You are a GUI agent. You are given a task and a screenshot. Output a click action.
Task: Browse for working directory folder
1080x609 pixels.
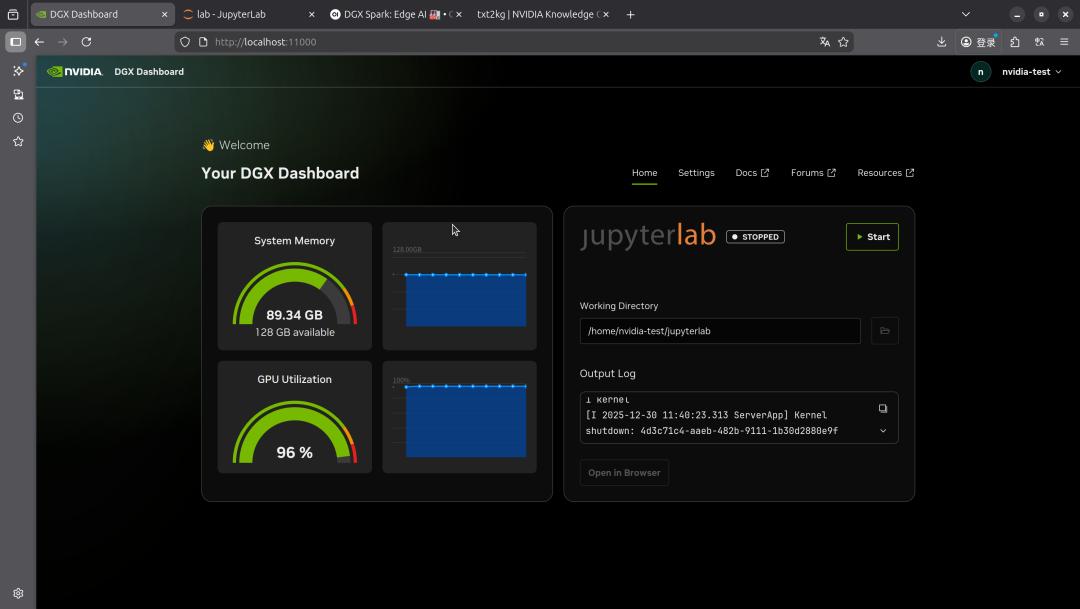tap(884, 331)
